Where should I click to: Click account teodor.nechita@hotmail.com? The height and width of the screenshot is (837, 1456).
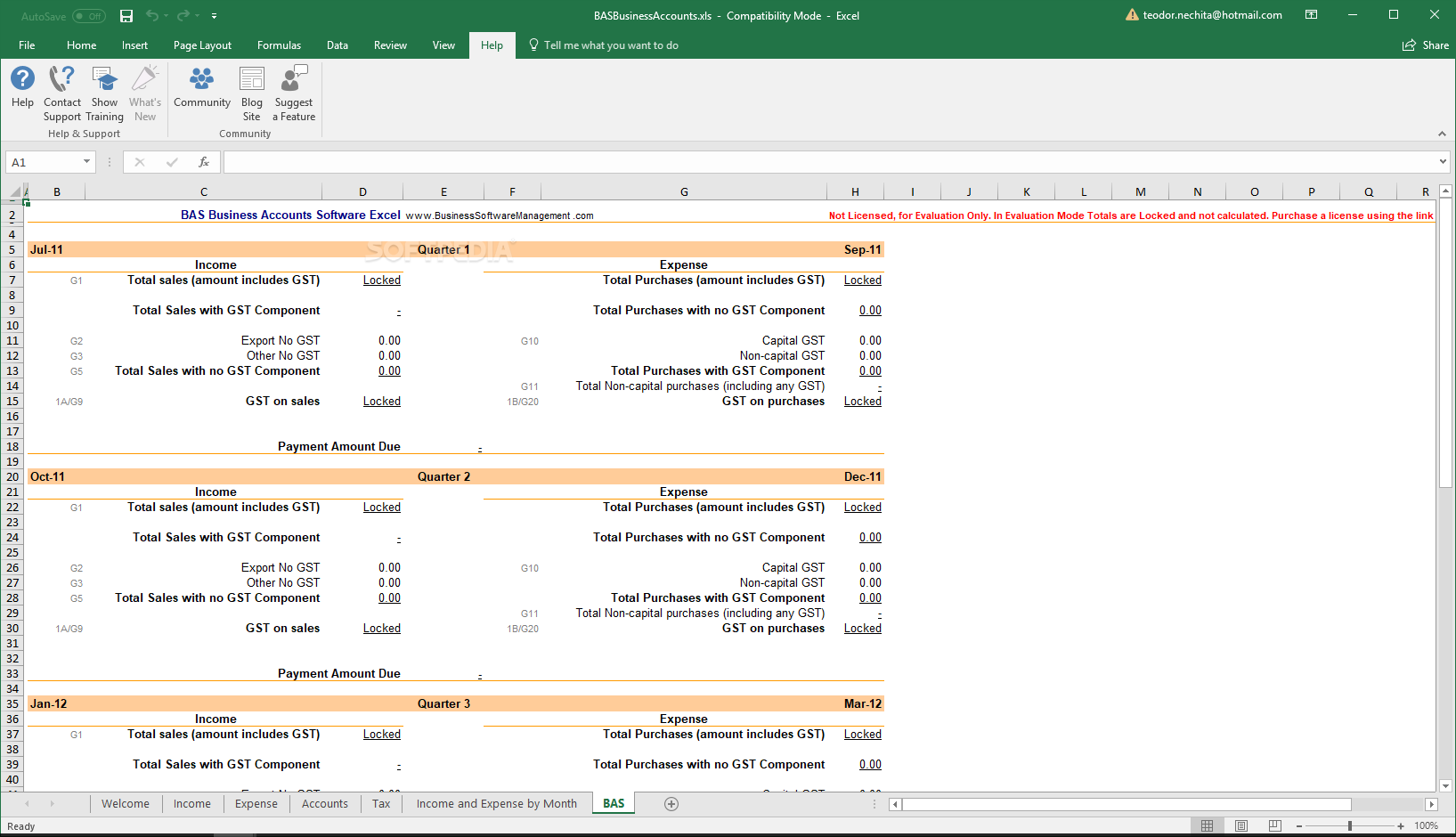click(1212, 15)
